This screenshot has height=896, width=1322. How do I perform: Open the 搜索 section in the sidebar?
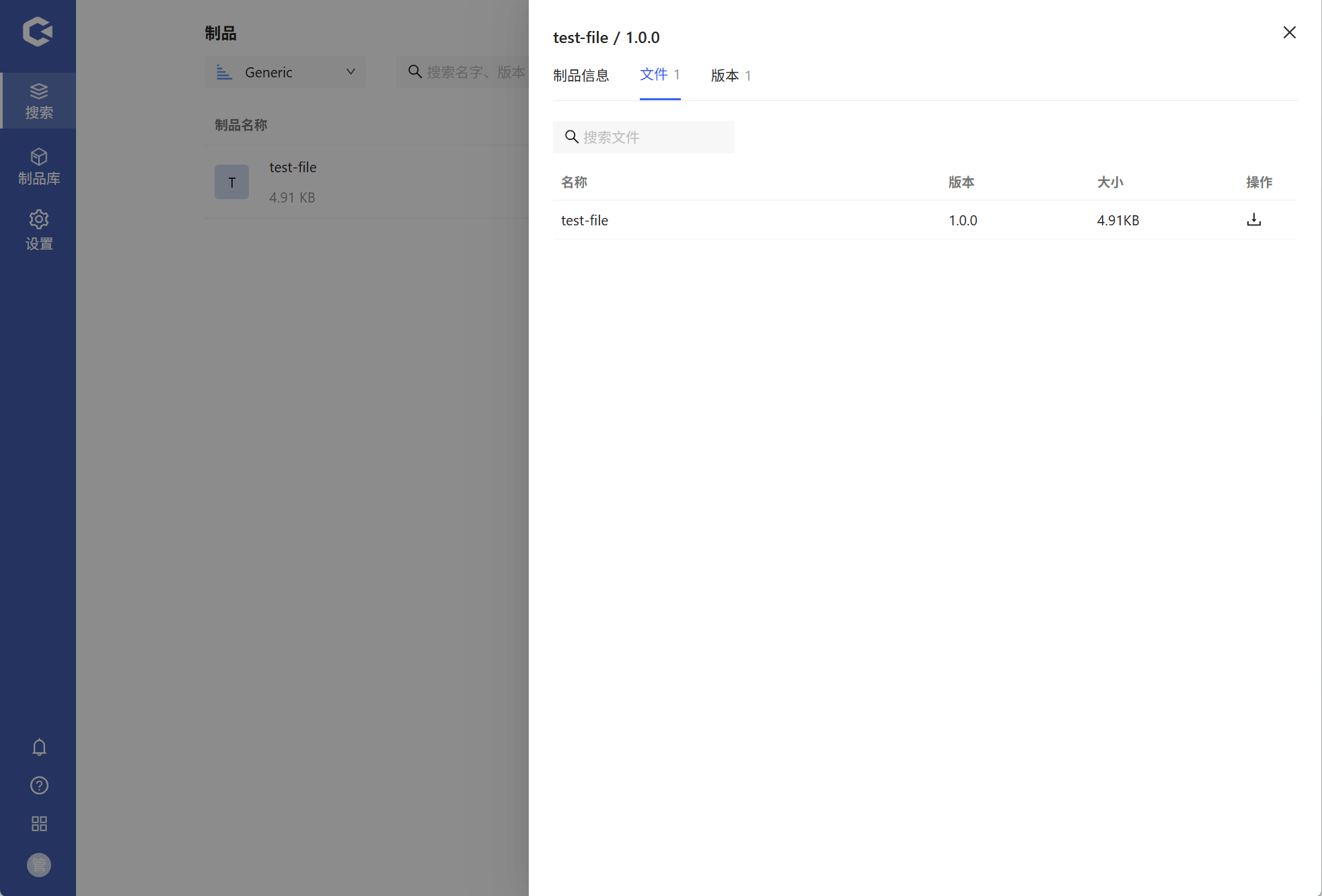38,101
